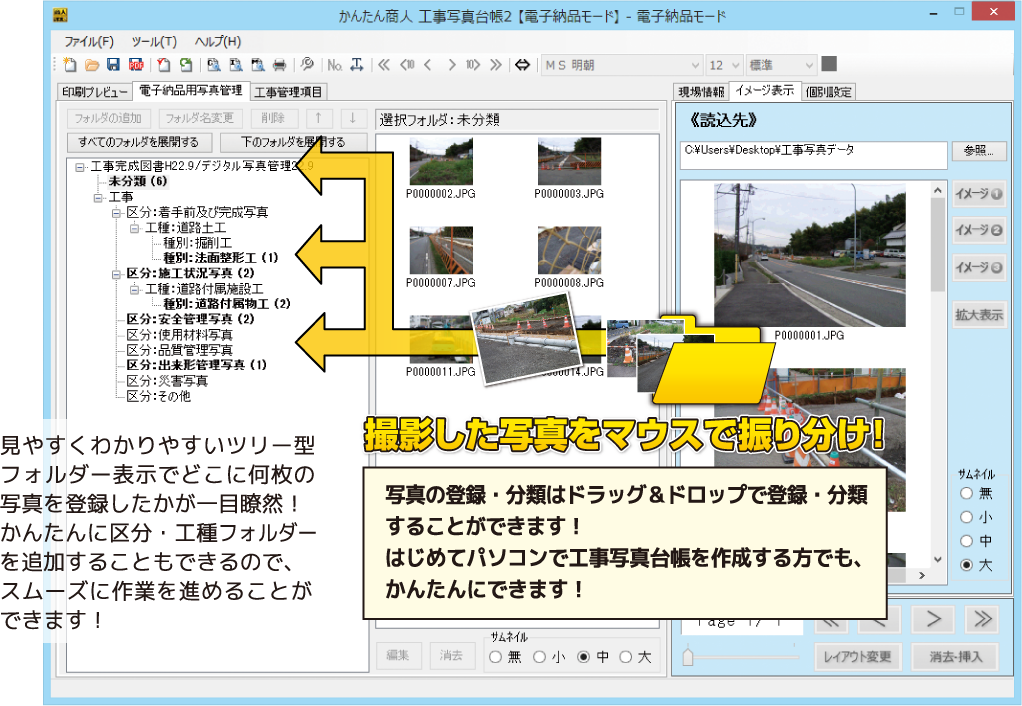Jump forward 10 pages toolbar icon
This screenshot has width=1022, height=706.
coord(473,65)
